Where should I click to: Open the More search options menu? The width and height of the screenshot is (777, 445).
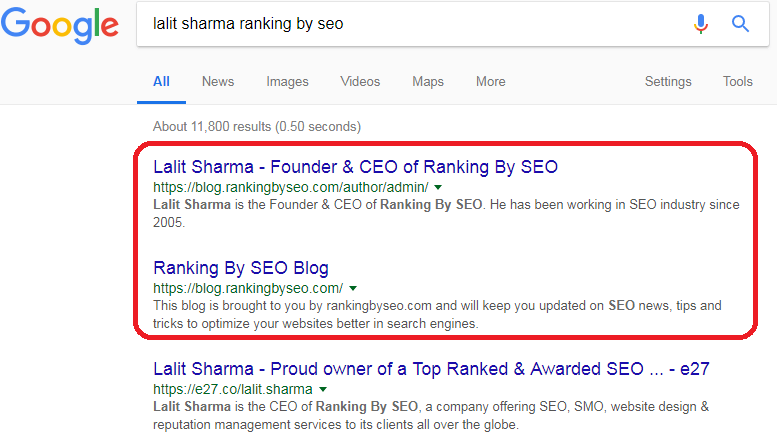(x=491, y=81)
